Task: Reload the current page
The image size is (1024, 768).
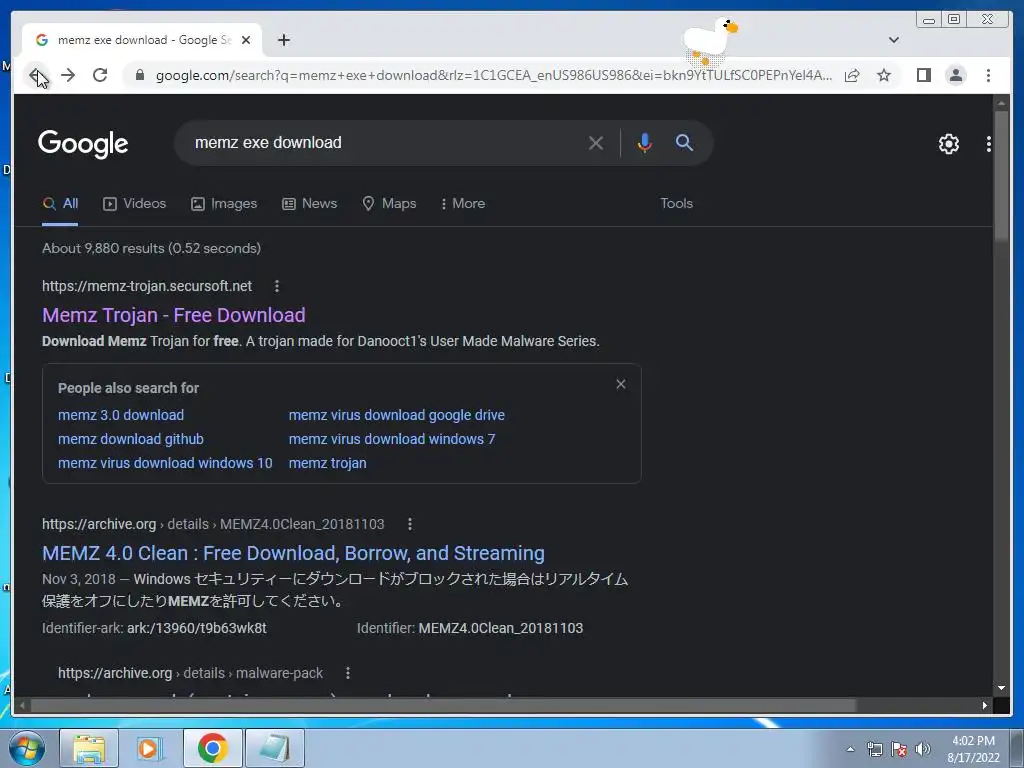Action: pos(100,75)
